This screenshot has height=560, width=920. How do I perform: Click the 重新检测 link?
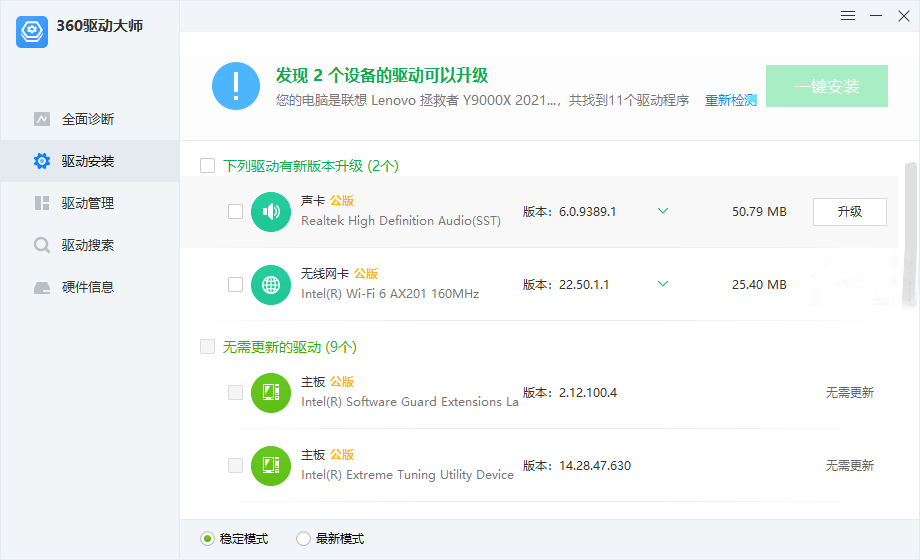pyautogui.click(x=731, y=100)
